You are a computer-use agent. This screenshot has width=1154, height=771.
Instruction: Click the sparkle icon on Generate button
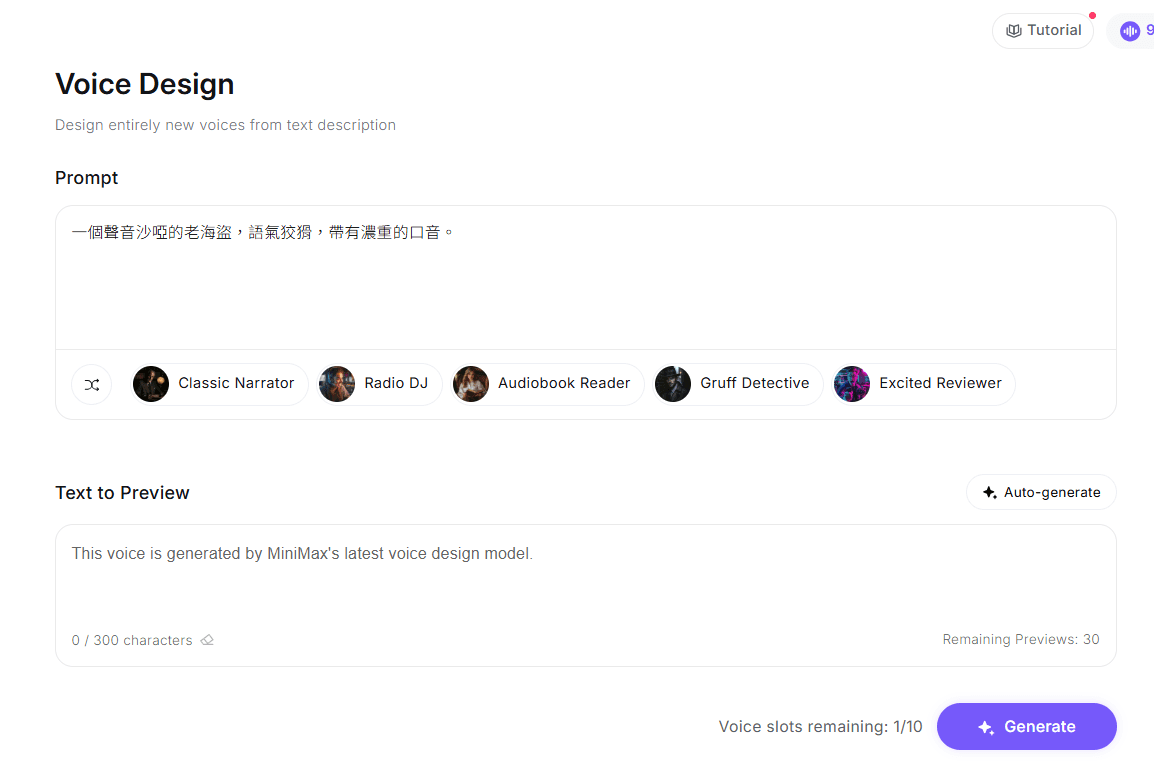tap(986, 727)
